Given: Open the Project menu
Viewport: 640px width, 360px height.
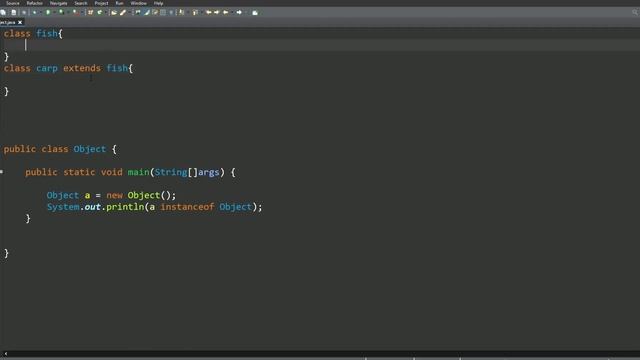Looking at the screenshot, I should click(x=101, y=3).
